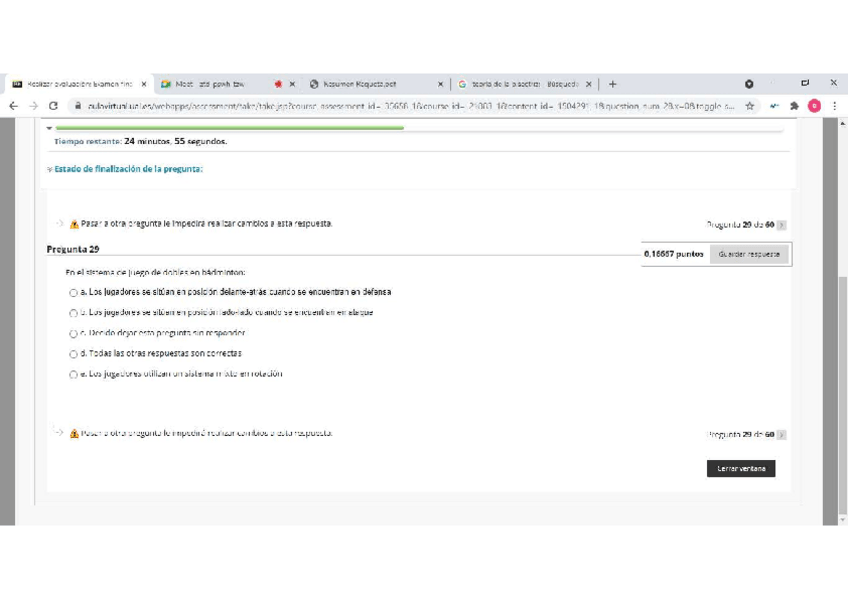Click the lock icon in the address bar
This screenshot has height=599, width=848.
(77, 106)
